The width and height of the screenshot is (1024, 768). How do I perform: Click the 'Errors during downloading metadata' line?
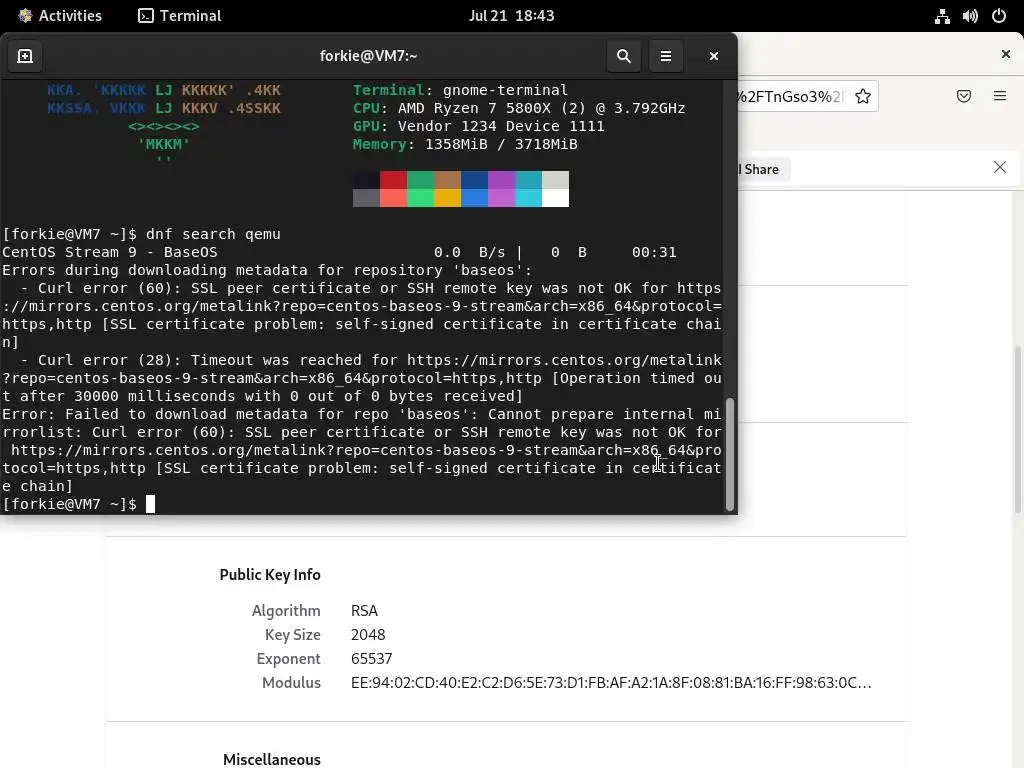point(267,270)
